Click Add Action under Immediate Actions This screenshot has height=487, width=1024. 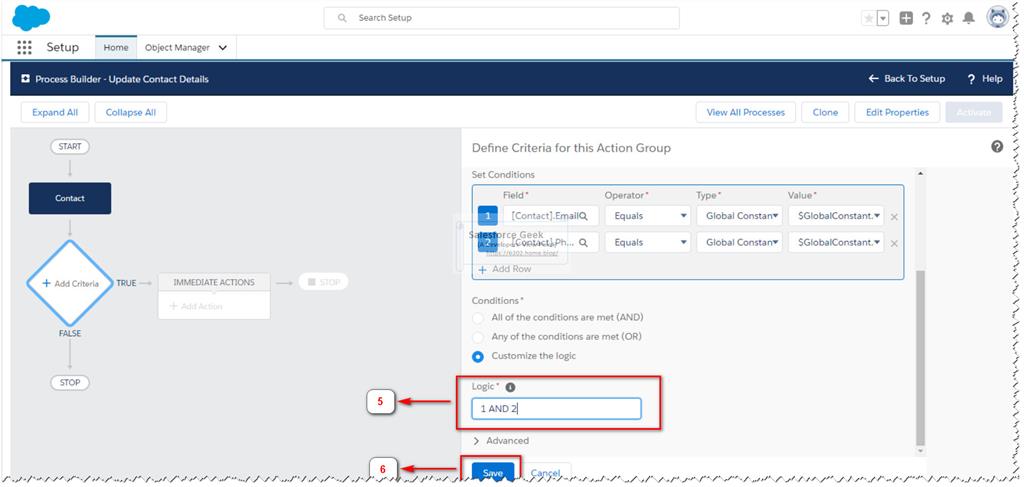(197, 306)
